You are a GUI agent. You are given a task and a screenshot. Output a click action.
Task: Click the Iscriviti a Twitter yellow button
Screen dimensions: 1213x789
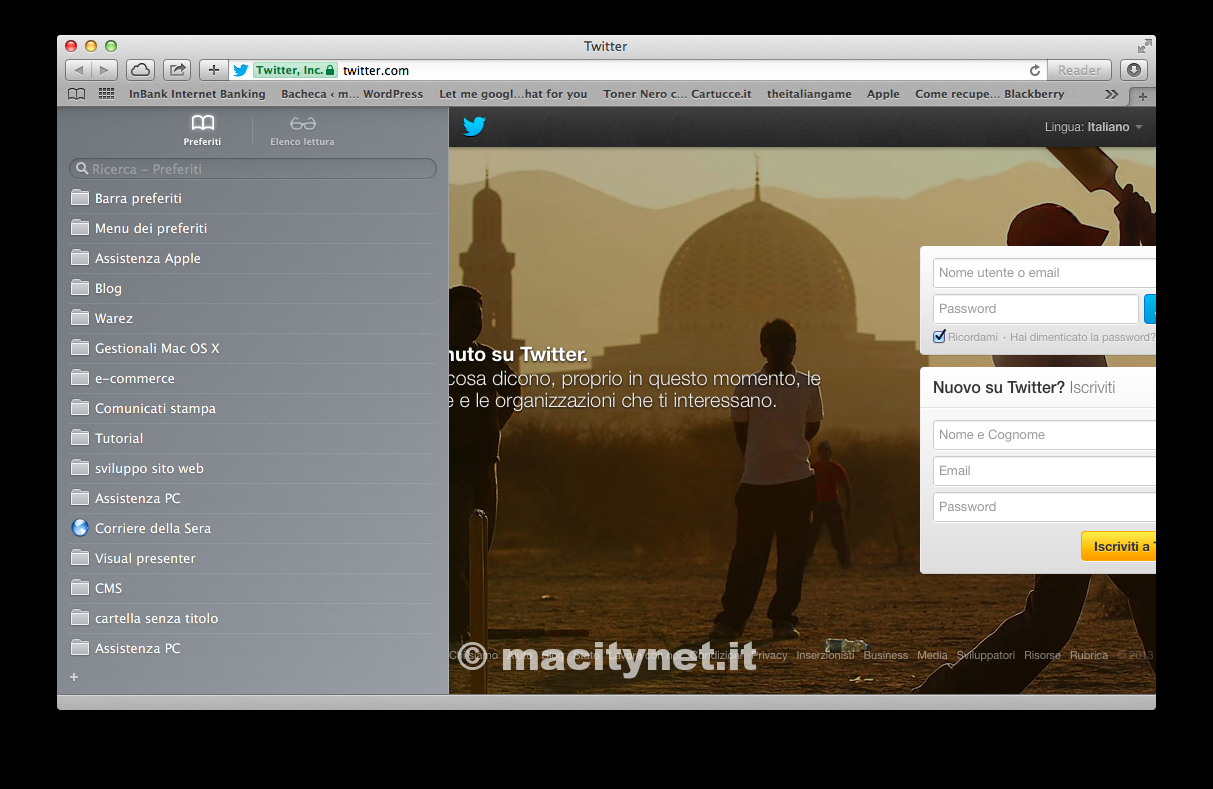pyautogui.click(x=1118, y=546)
